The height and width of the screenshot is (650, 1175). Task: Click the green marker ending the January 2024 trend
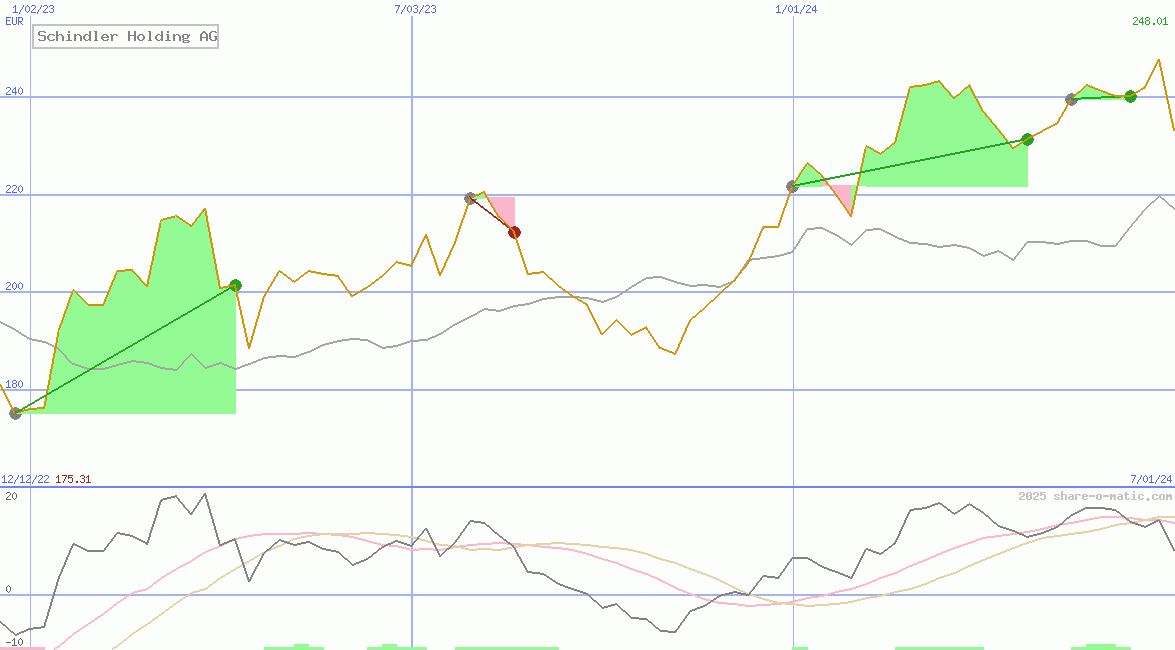(x=1026, y=140)
